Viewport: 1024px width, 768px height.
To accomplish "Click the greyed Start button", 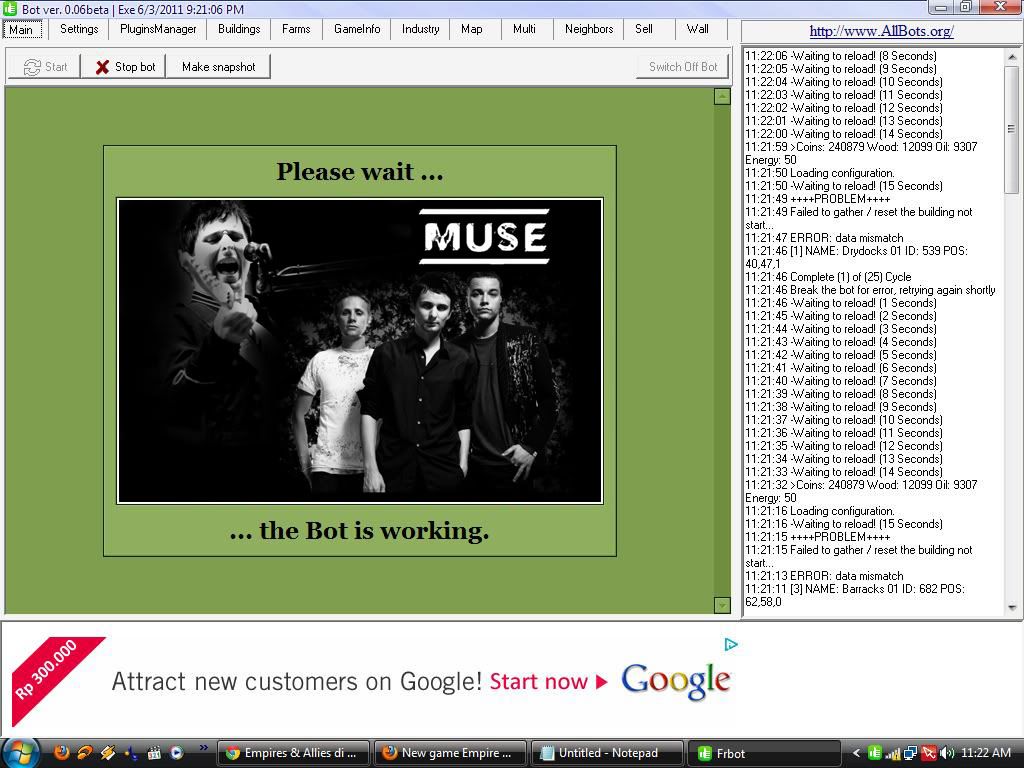I will click(45, 67).
